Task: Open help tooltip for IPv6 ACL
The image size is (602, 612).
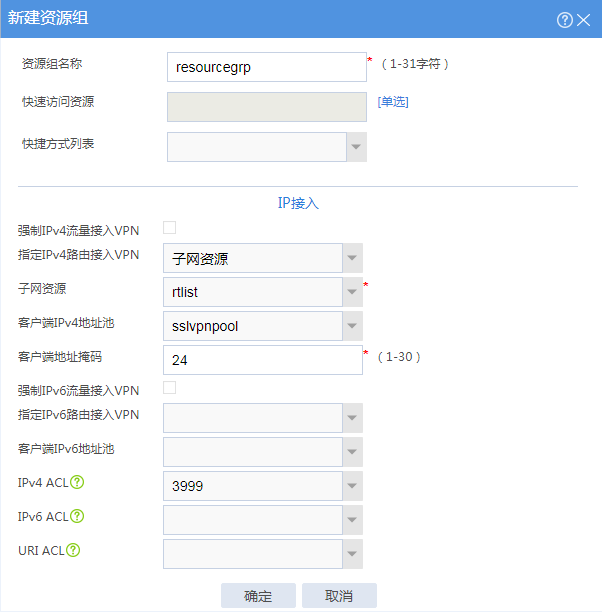Action: point(77,516)
